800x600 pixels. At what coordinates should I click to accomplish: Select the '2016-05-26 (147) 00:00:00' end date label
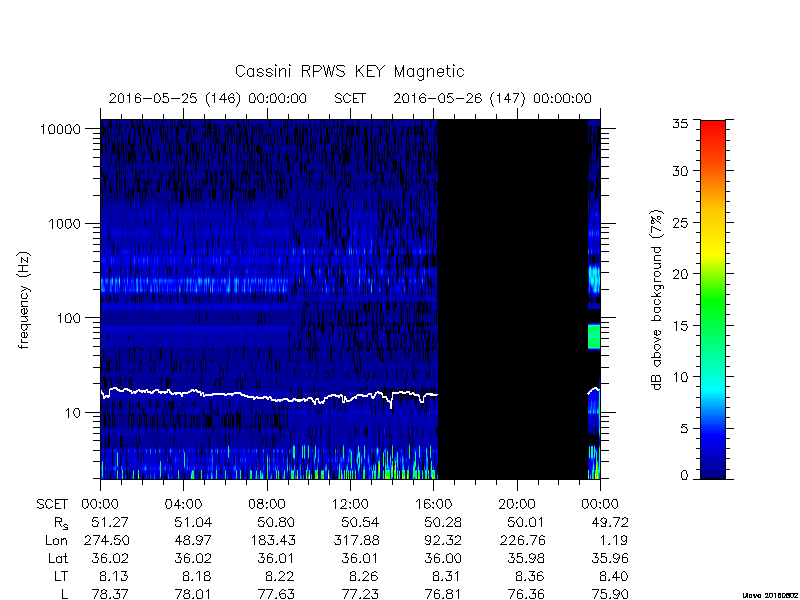[492, 98]
